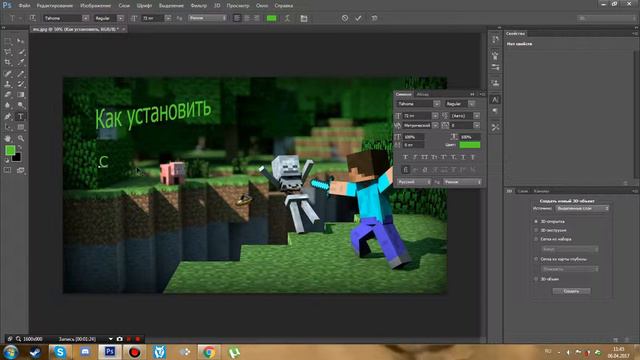Select the 3D-объем radio option
640x360 pixels.
click(x=536, y=279)
